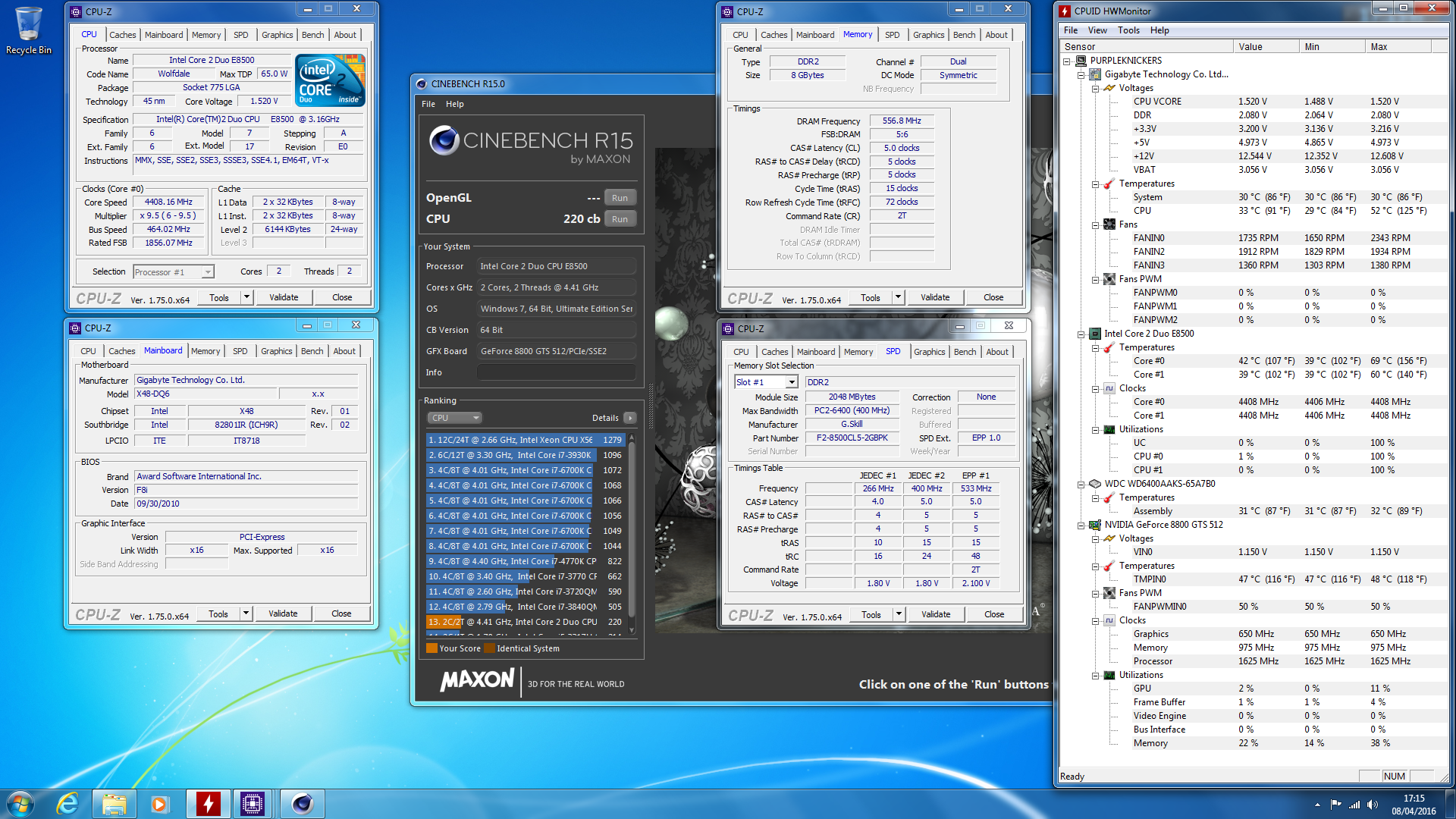Image resolution: width=1456 pixels, height=819 pixels.
Task: Switch to HWMonitor from the taskbar
Action: point(208,804)
